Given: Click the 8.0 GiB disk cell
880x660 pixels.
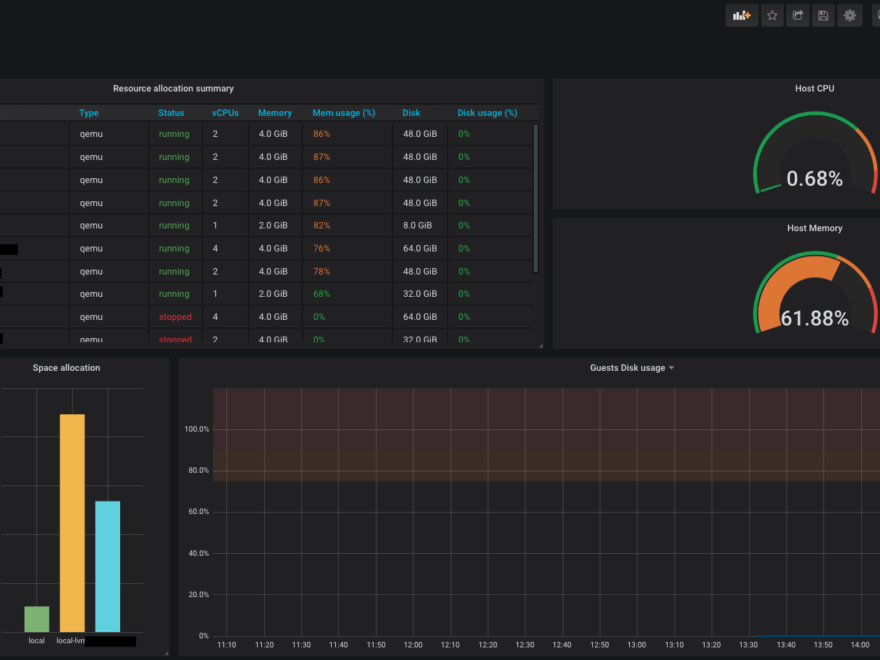Looking at the screenshot, I should [x=418, y=226].
